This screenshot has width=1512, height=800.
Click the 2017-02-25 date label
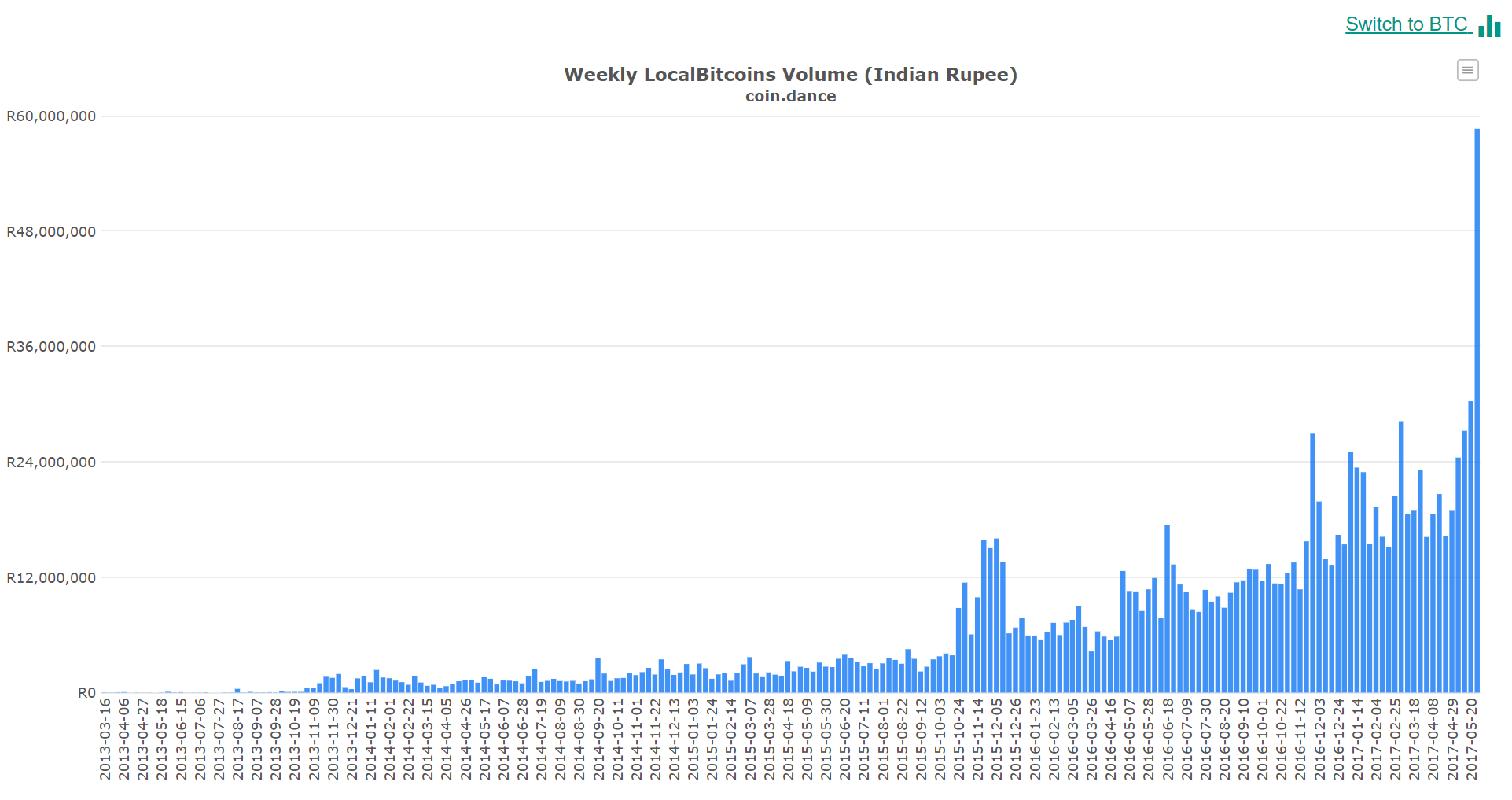tap(1396, 739)
